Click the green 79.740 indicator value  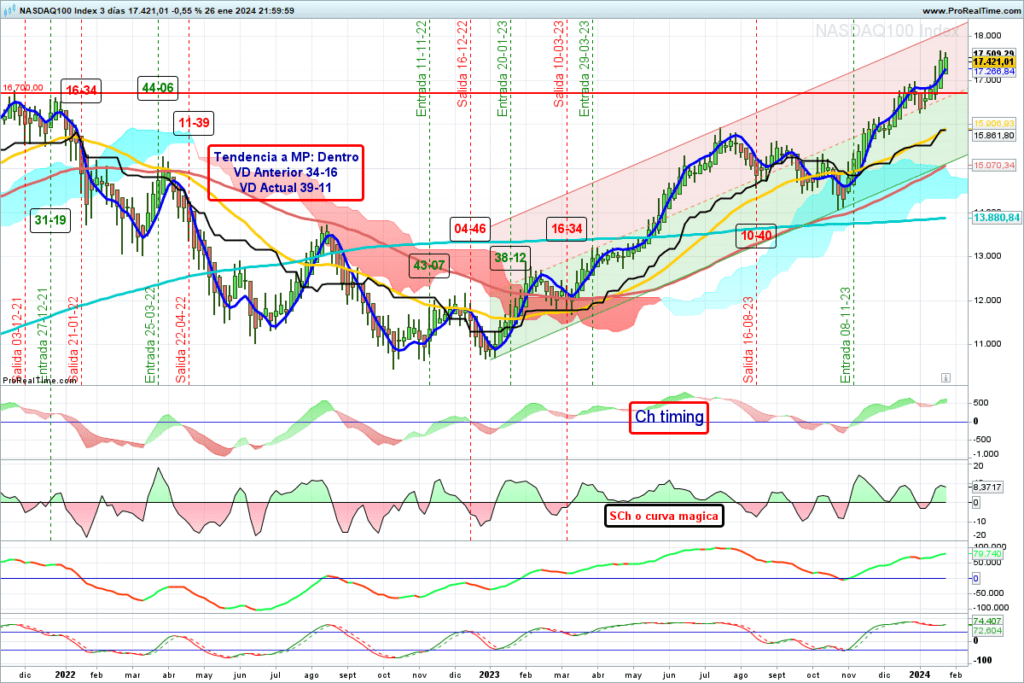(x=987, y=554)
